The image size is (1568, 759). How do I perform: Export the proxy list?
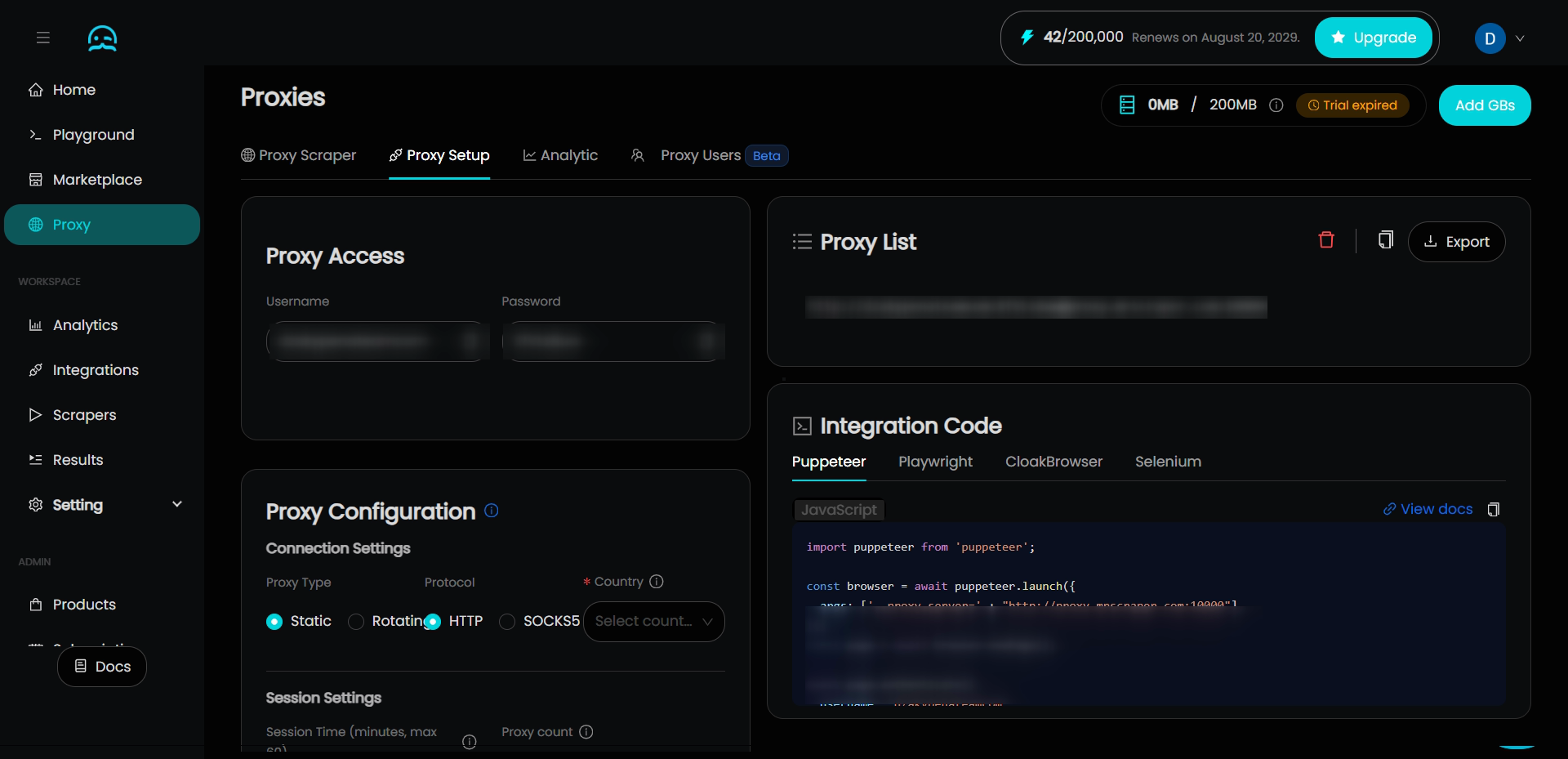[1457, 242]
